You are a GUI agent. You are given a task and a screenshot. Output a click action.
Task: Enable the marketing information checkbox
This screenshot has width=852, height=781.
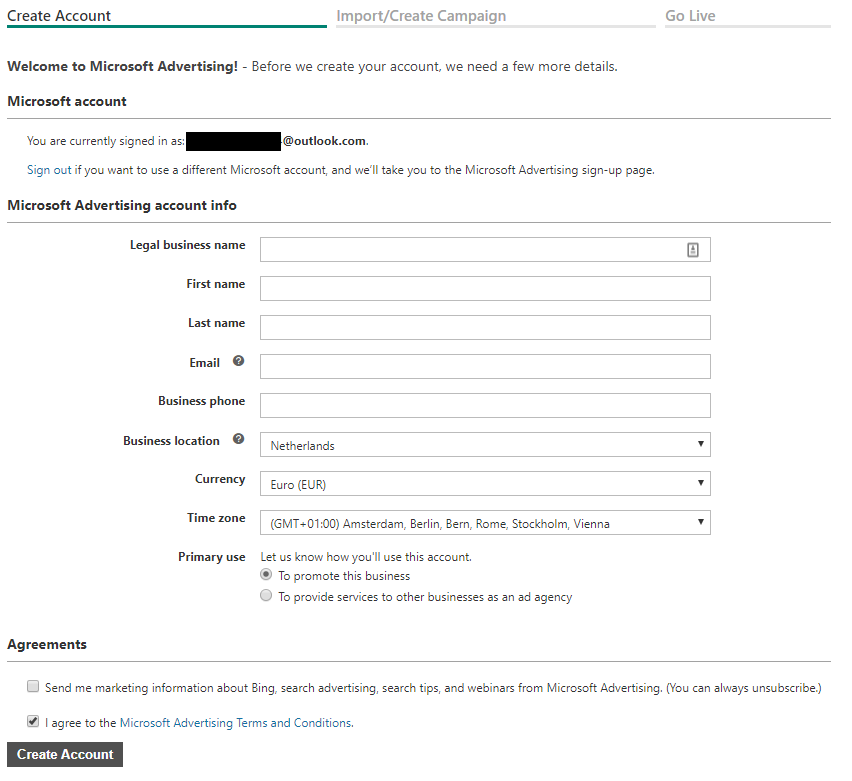(x=33, y=686)
